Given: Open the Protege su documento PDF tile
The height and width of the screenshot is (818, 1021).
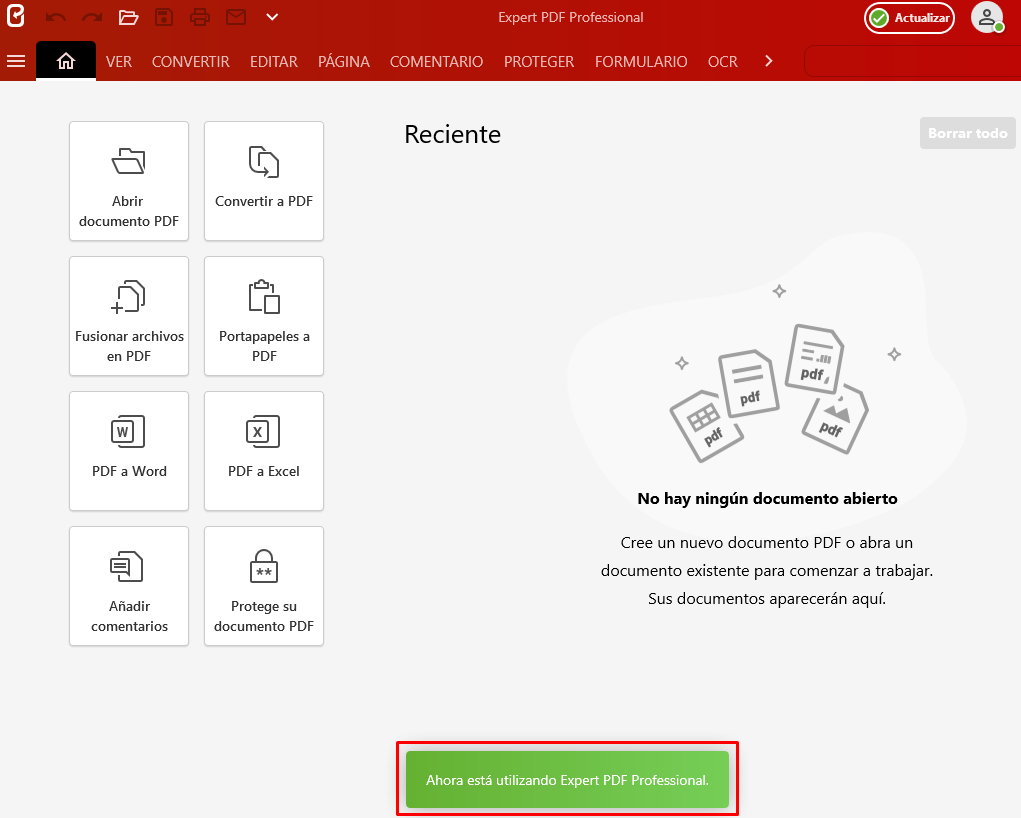Looking at the screenshot, I should (264, 585).
